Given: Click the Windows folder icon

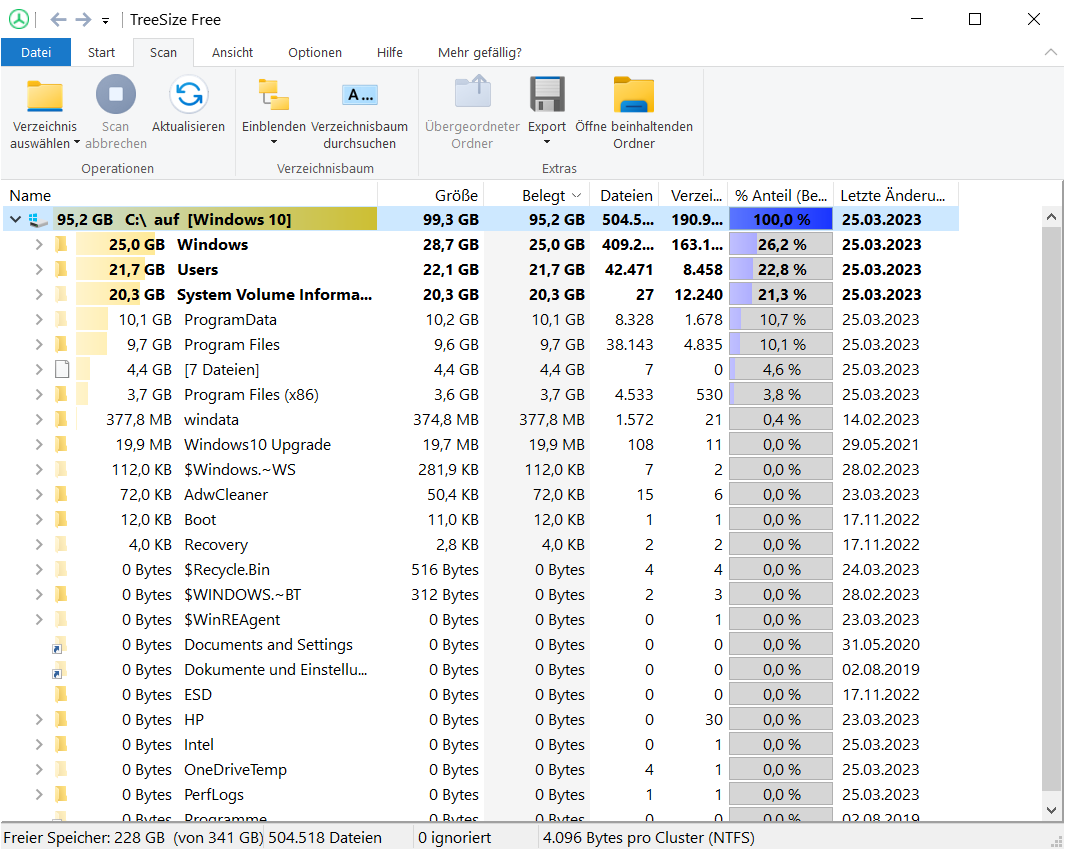Looking at the screenshot, I should point(61,245).
